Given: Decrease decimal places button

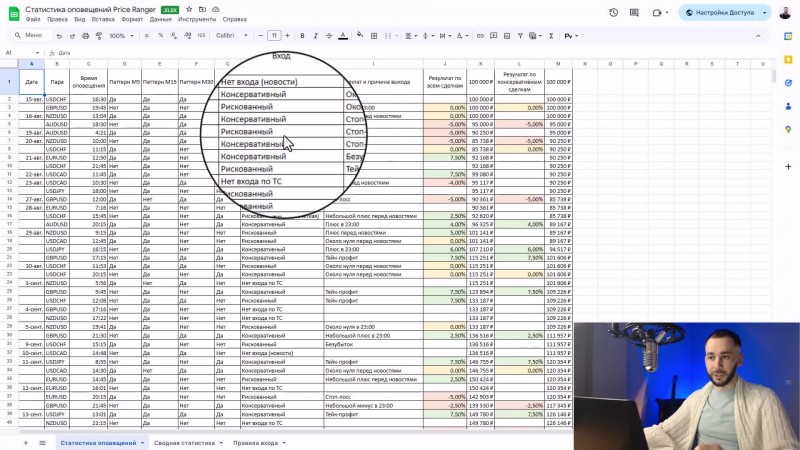Looking at the screenshot, I should [174, 36].
